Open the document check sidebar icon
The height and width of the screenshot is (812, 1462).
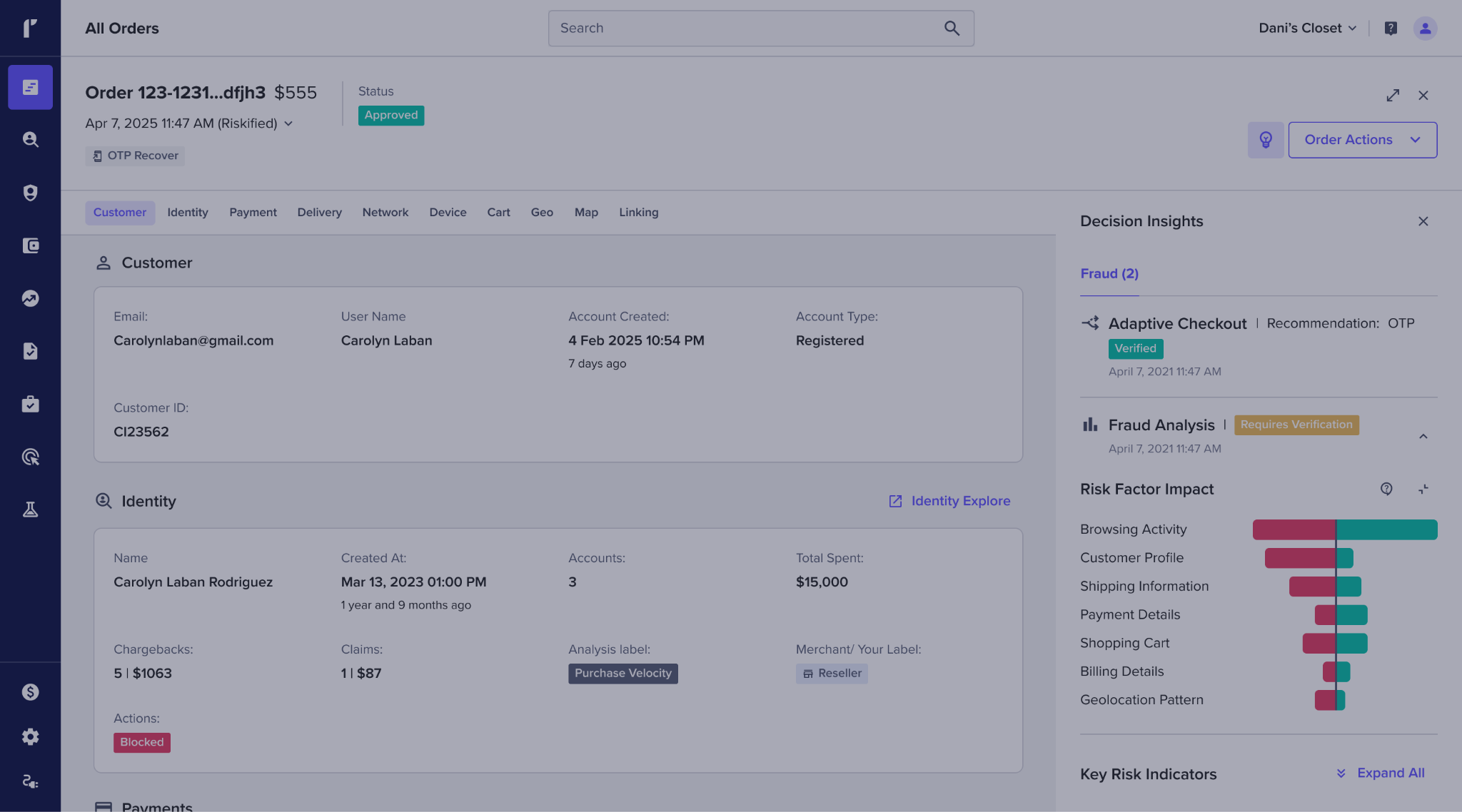click(x=30, y=351)
